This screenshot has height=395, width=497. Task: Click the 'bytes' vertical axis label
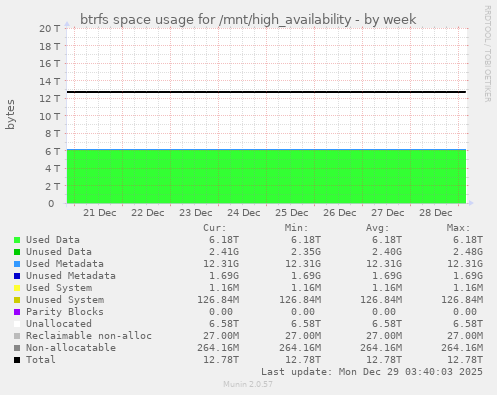tap(10, 114)
